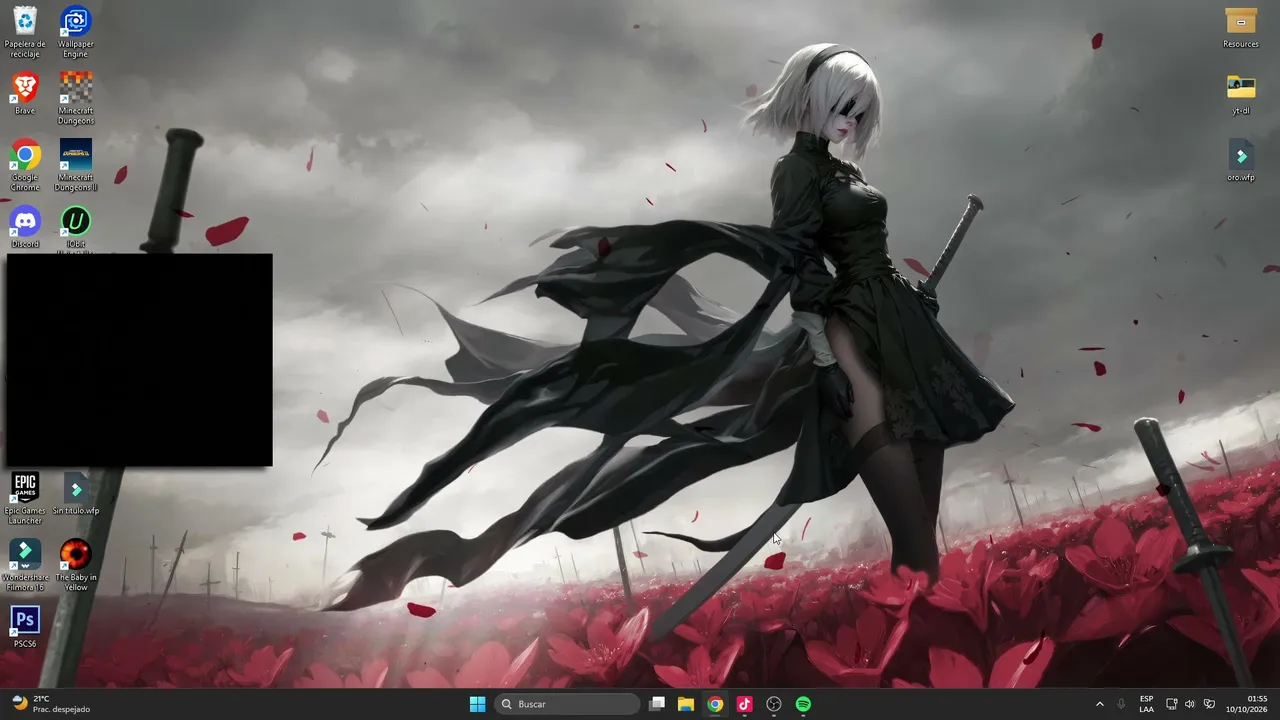Open Spotify from the taskbar
The width and height of the screenshot is (1280, 720).
(x=803, y=704)
